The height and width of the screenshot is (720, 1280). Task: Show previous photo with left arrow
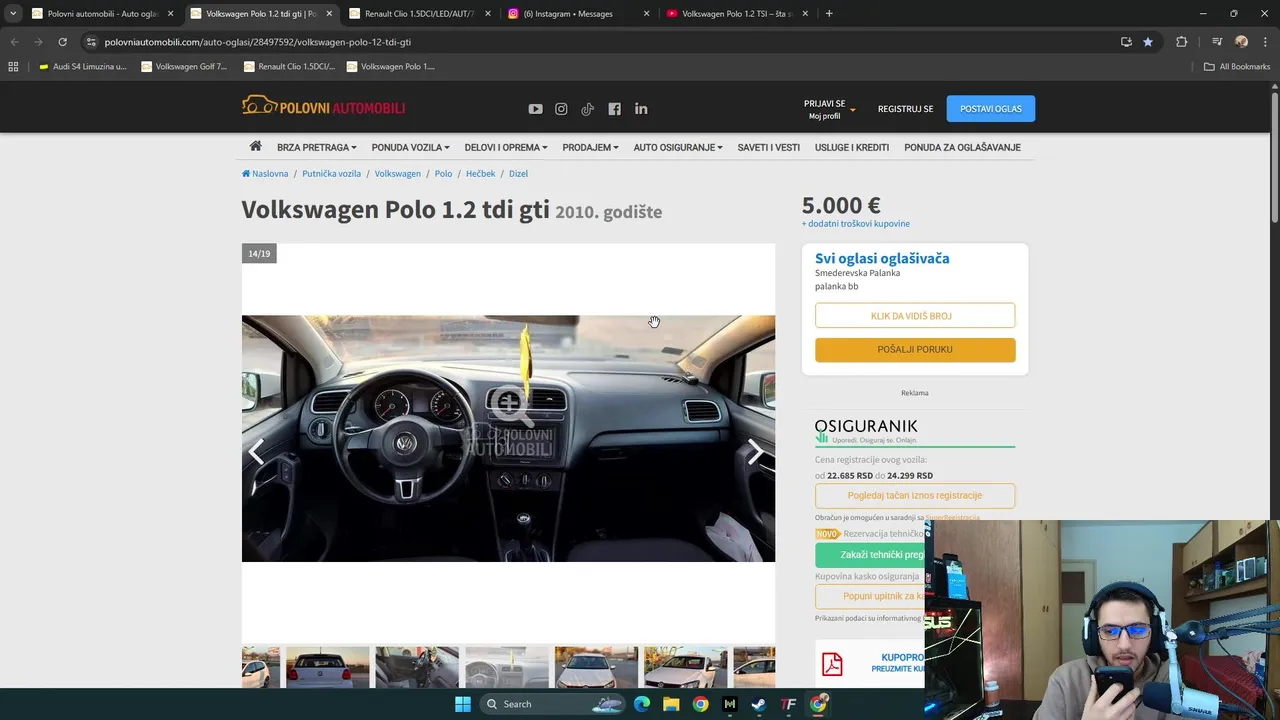point(257,452)
